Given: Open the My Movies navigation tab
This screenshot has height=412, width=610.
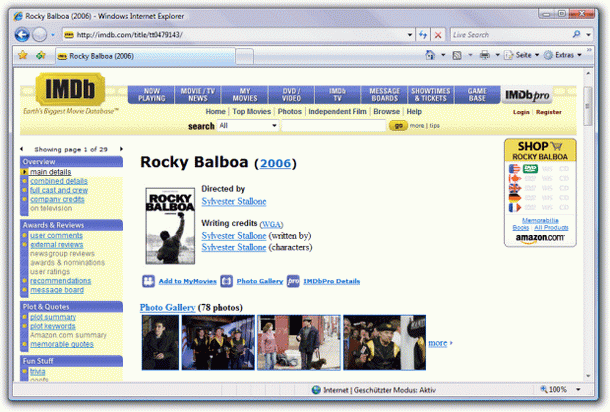Looking at the screenshot, I should (x=245, y=95).
